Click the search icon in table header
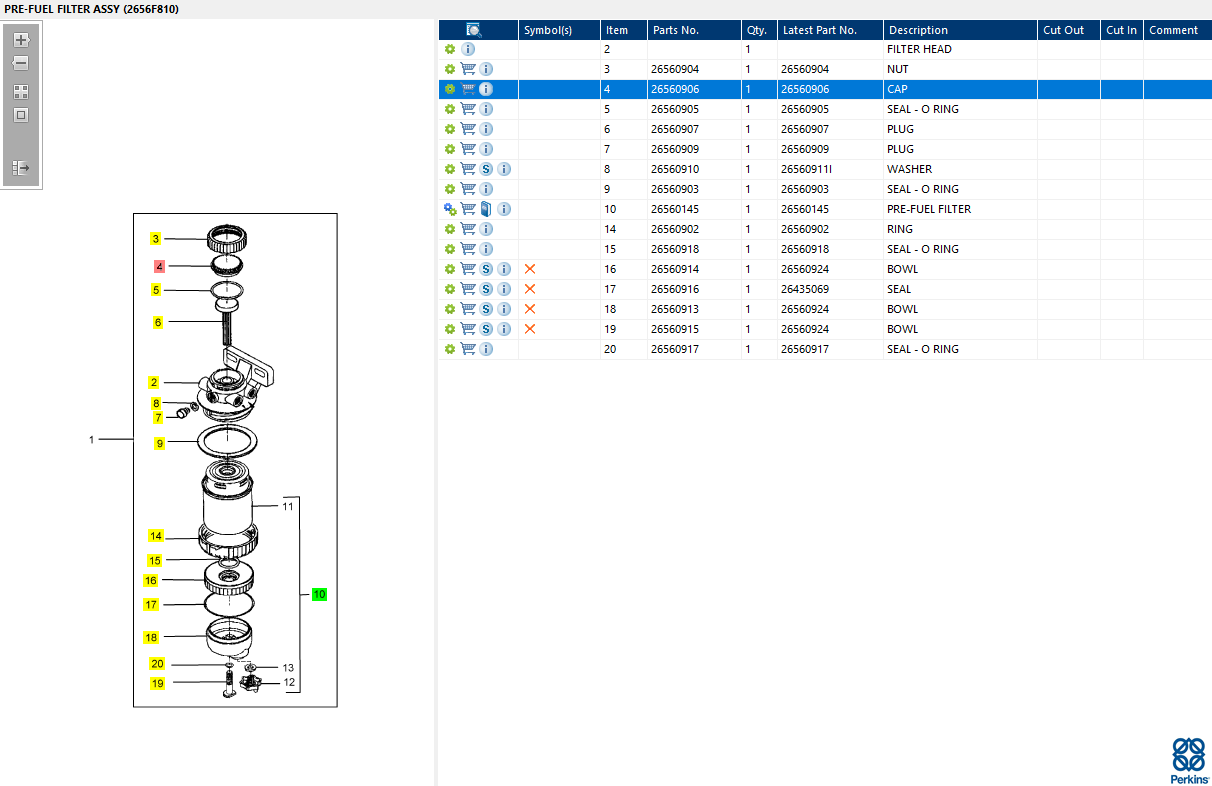The width and height of the screenshot is (1212, 786). [x=474, y=30]
